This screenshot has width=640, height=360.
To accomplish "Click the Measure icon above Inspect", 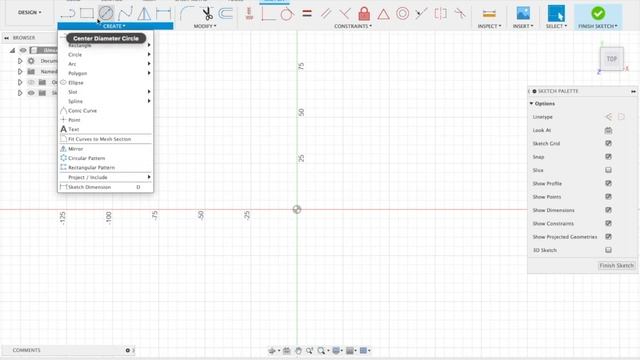I will 489,13.
